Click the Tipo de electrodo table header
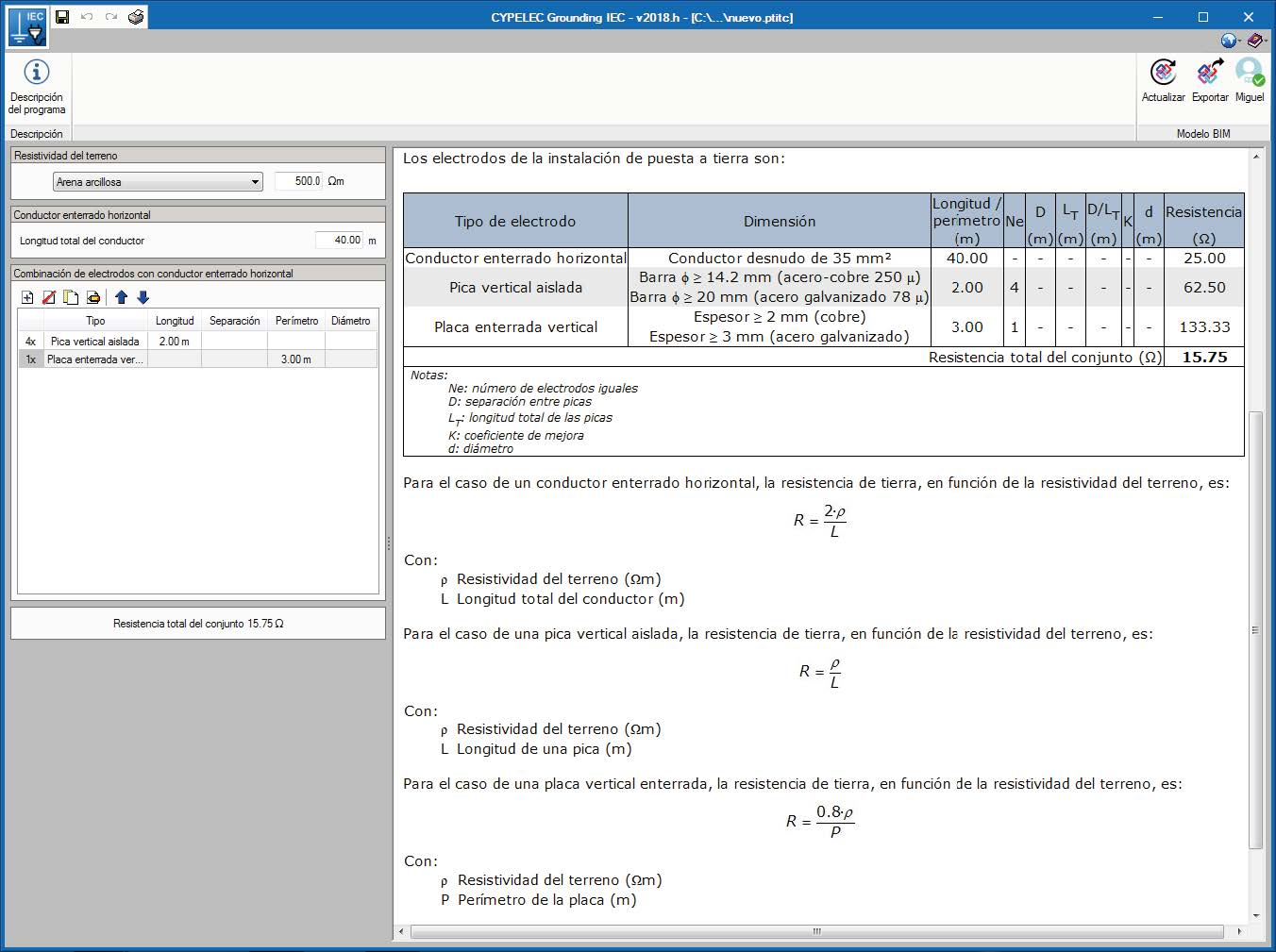 [x=515, y=221]
